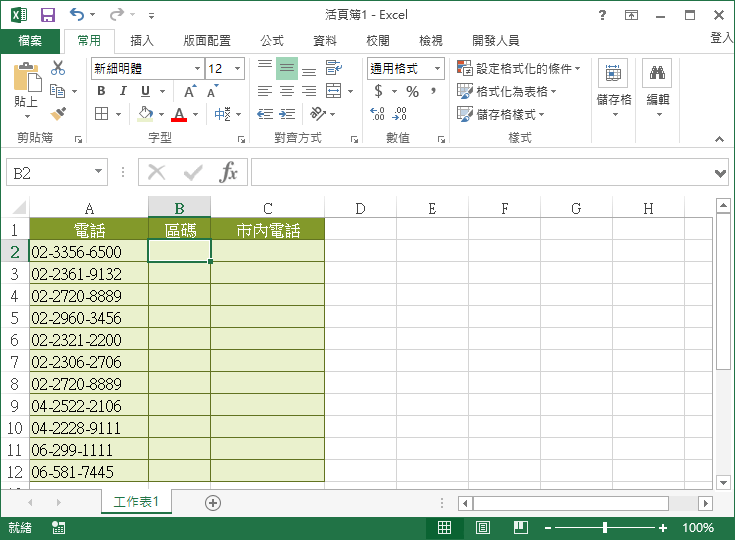Open the insert function fx dialog
This screenshot has height=540, width=735.
click(x=228, y=172)
